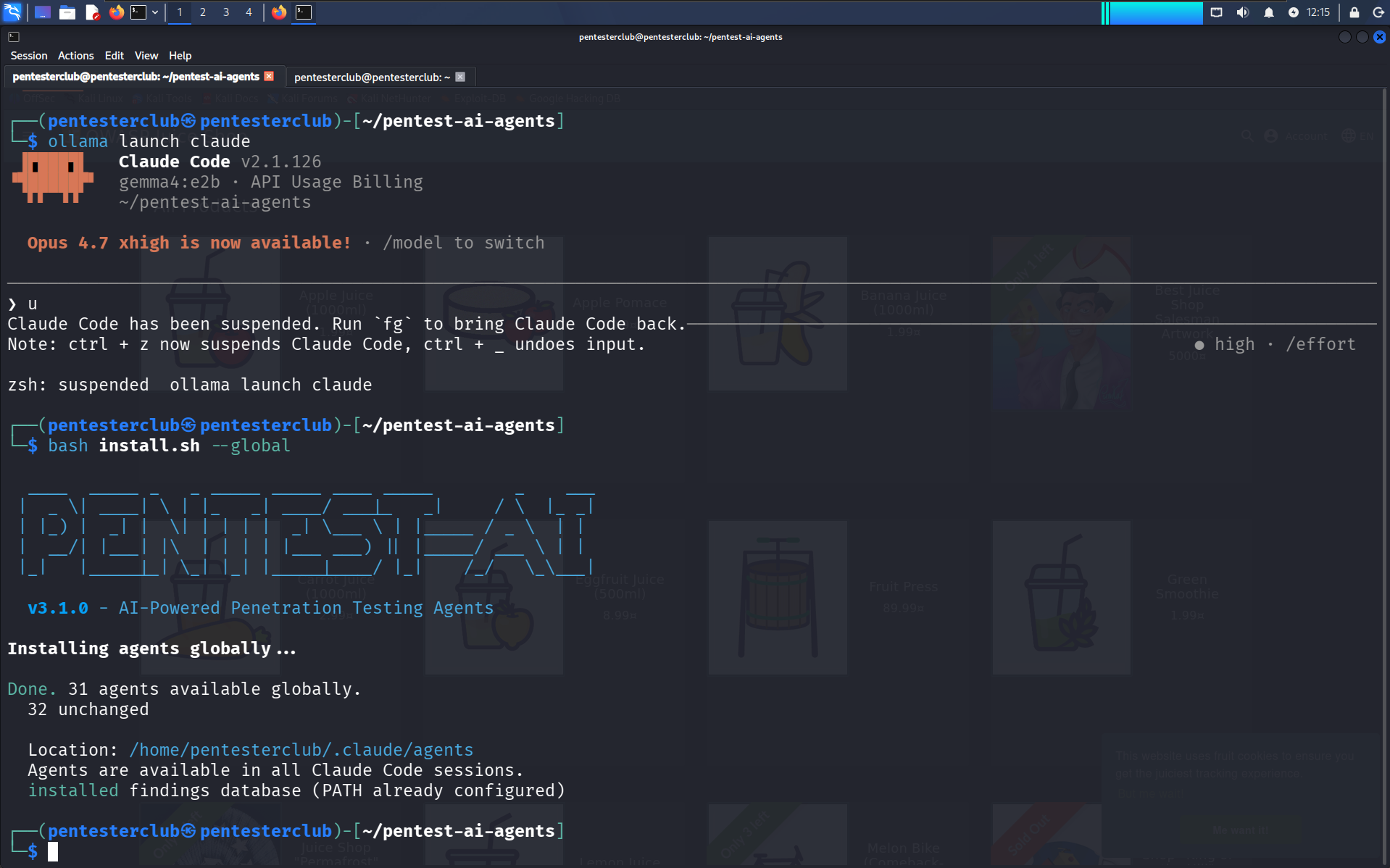The width and height of the screenshot is (1390, 868).
Task: Click the terminal cursor at the bottom prompt
Action: [x=53, y=851]
